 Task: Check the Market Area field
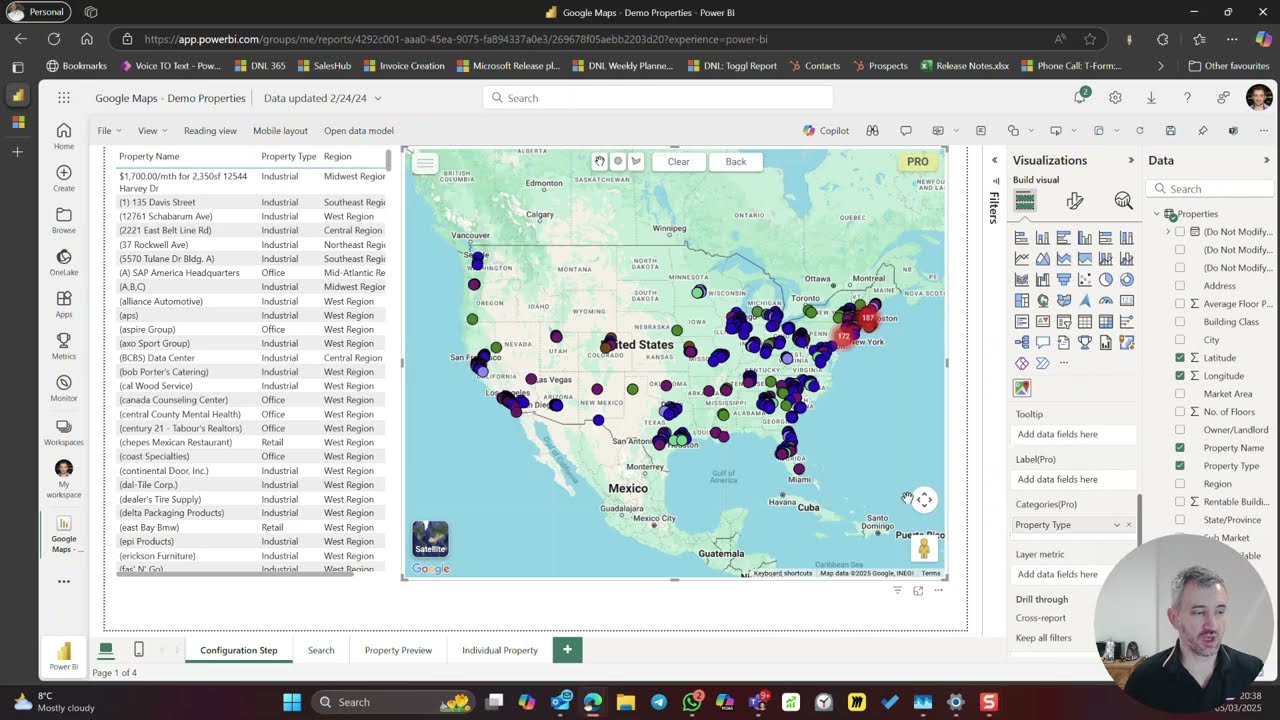(x=1180, y=394)
